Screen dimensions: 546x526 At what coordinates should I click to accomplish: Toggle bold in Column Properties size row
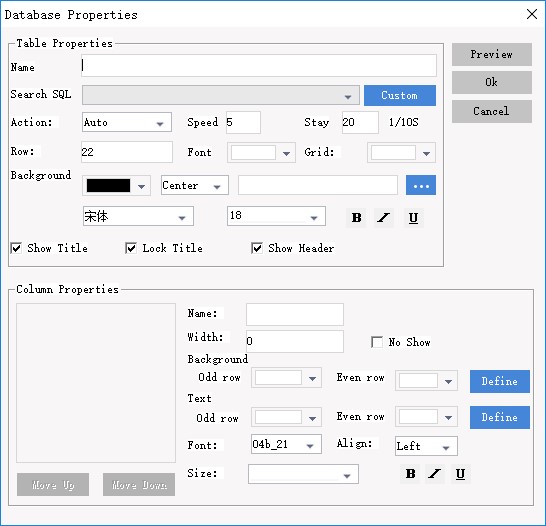coord(410,474)
